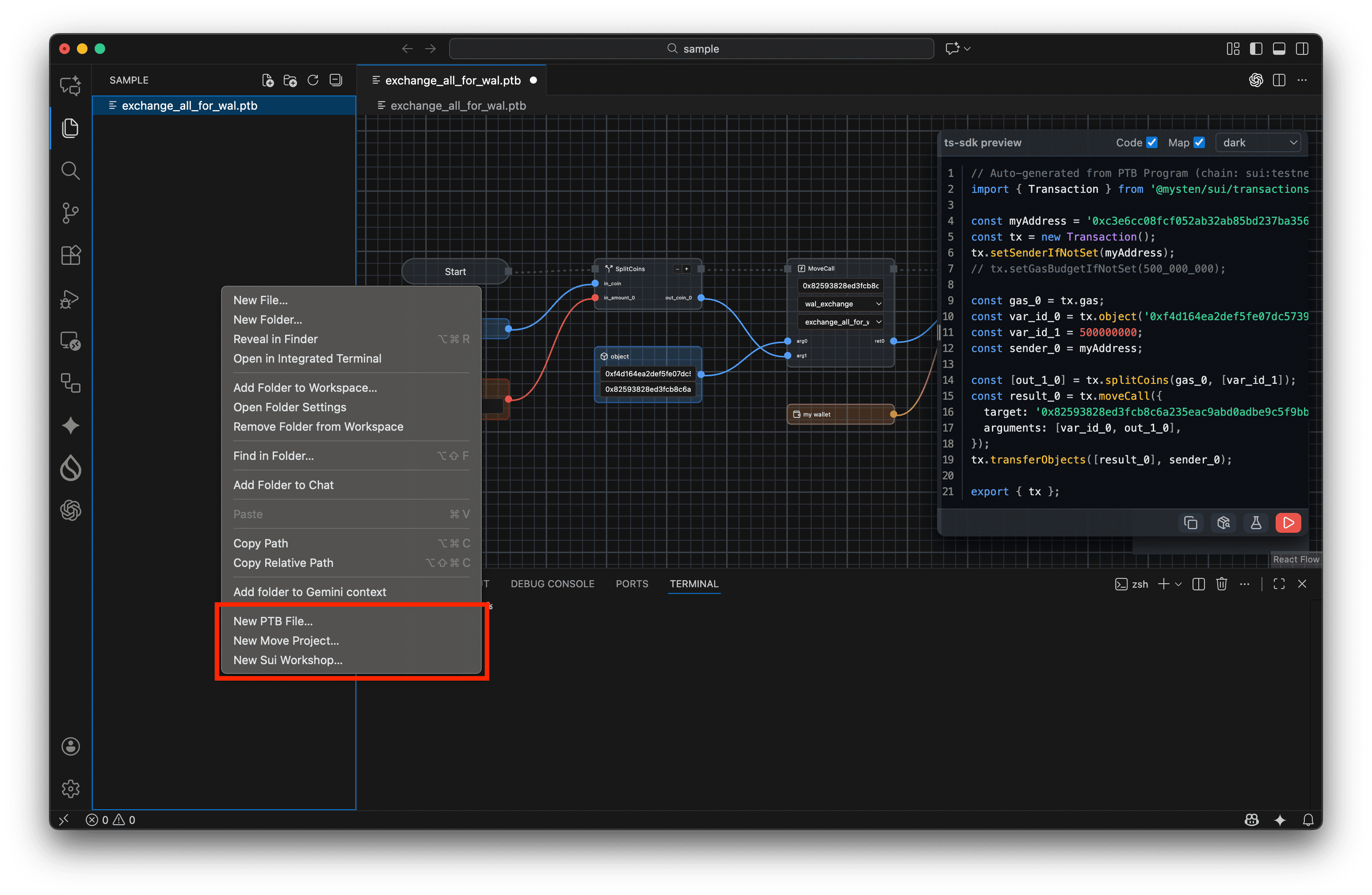This screenshot has width=1372, height=895.
Task: Select New Move Project... menu entry
Action: click(x=286, y=641)
